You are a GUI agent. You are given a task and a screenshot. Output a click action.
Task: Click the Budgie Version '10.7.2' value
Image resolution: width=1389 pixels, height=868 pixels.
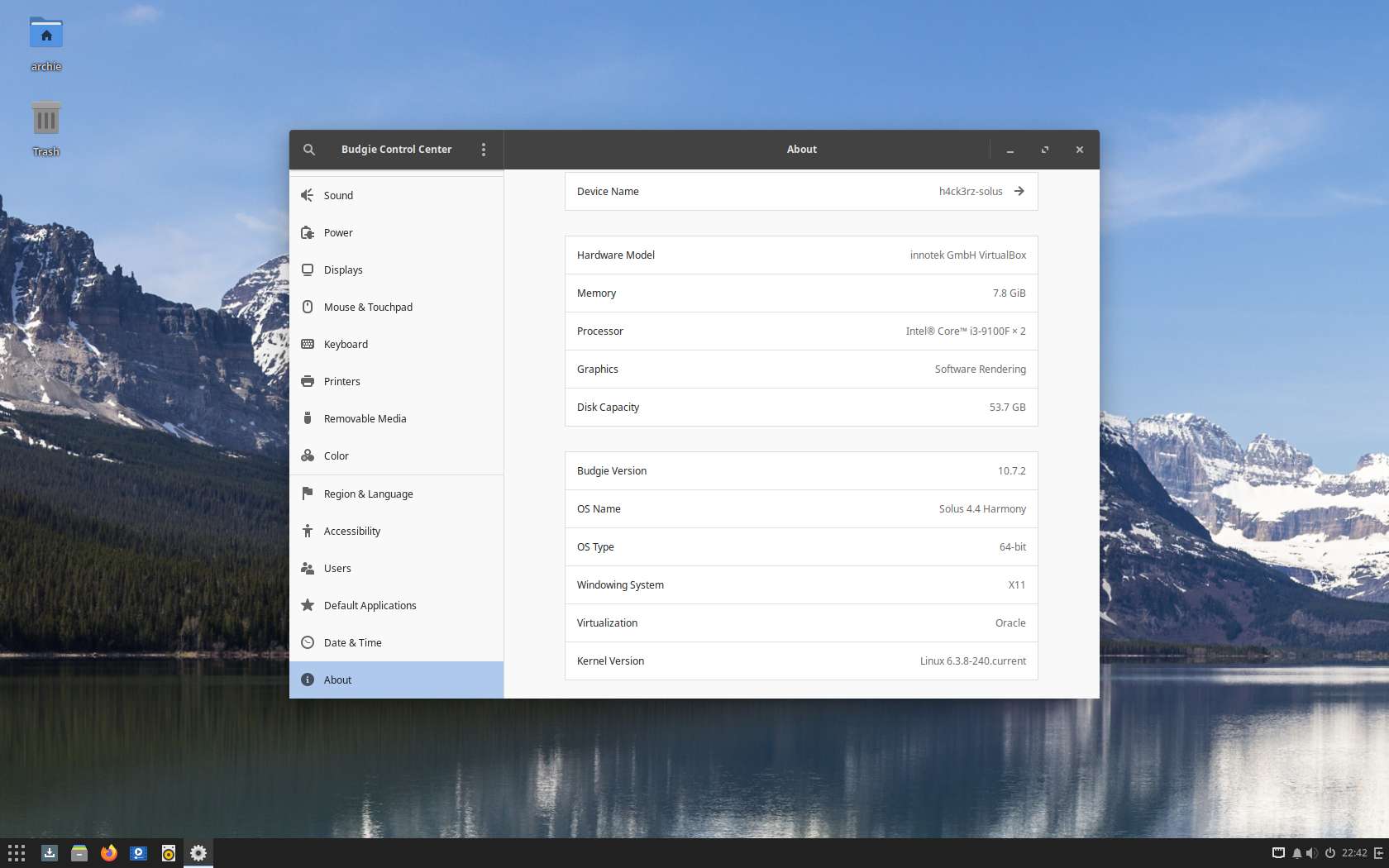[1011, 470]
